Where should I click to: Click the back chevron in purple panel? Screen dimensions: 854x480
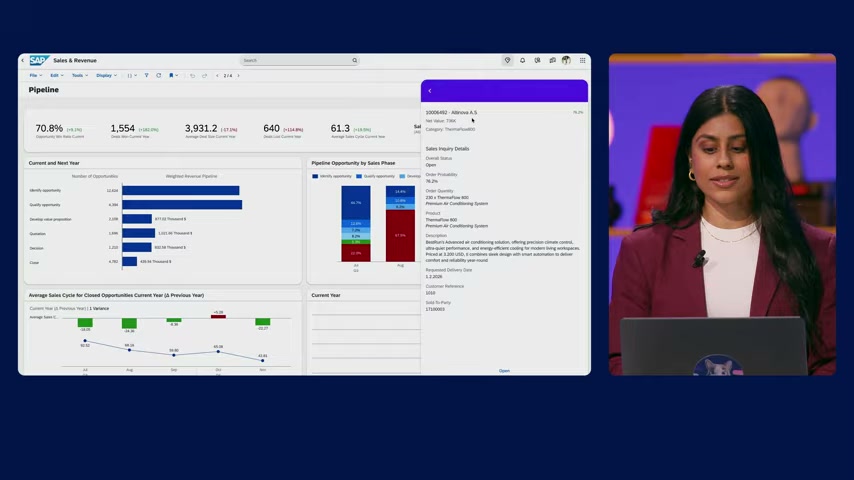430,91
